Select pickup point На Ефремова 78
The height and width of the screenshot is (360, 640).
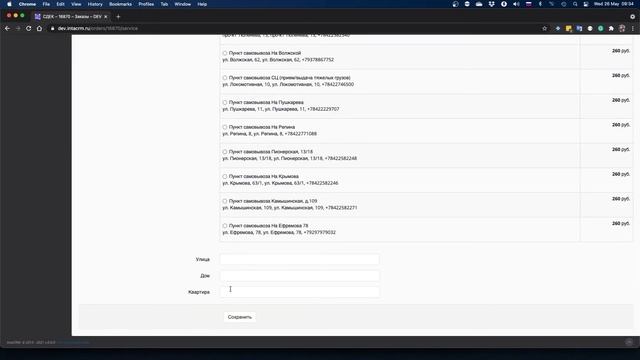click(x=224, y=226)
